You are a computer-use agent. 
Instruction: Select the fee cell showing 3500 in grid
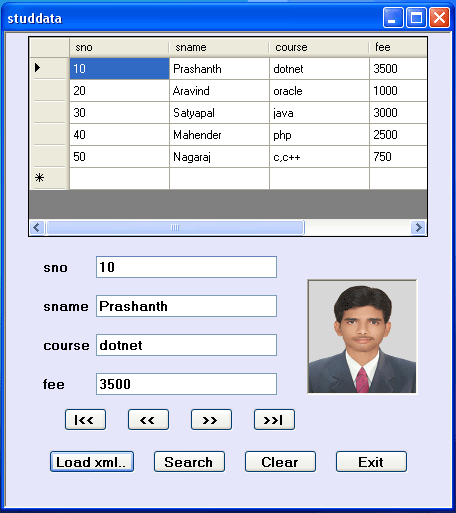398,68
